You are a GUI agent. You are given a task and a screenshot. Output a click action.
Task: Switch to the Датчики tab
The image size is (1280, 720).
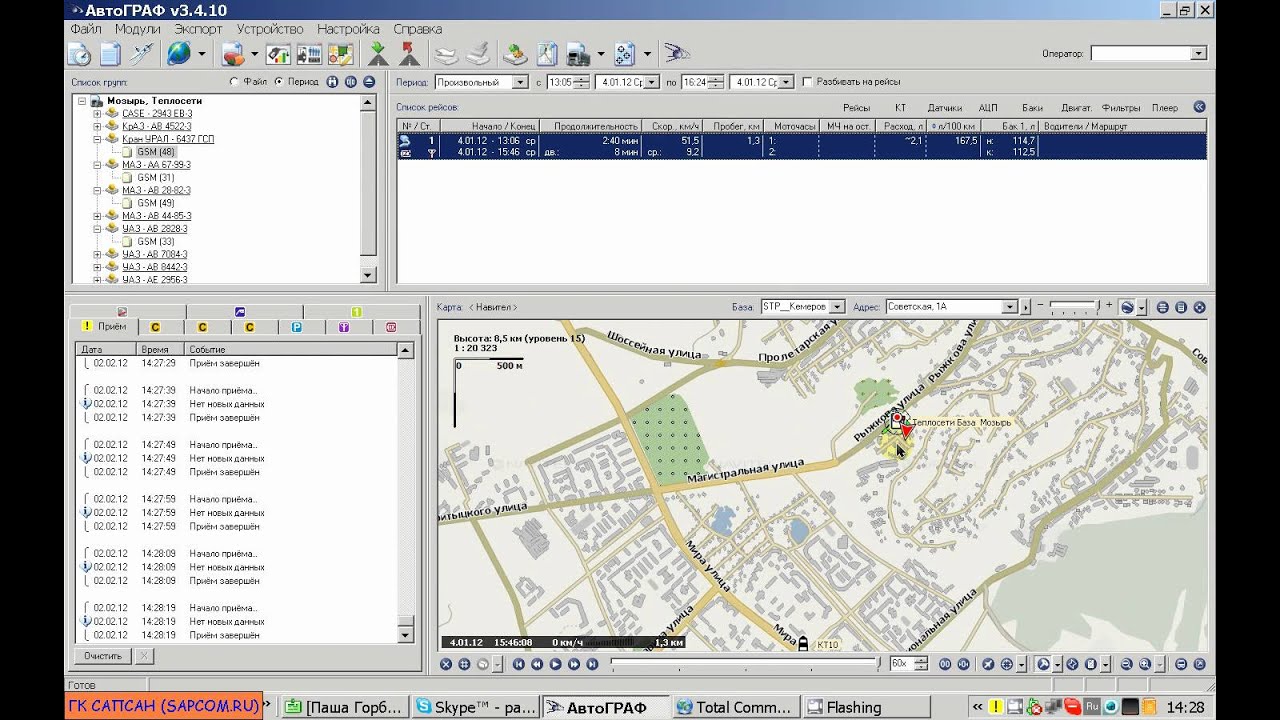click(944, 107)
